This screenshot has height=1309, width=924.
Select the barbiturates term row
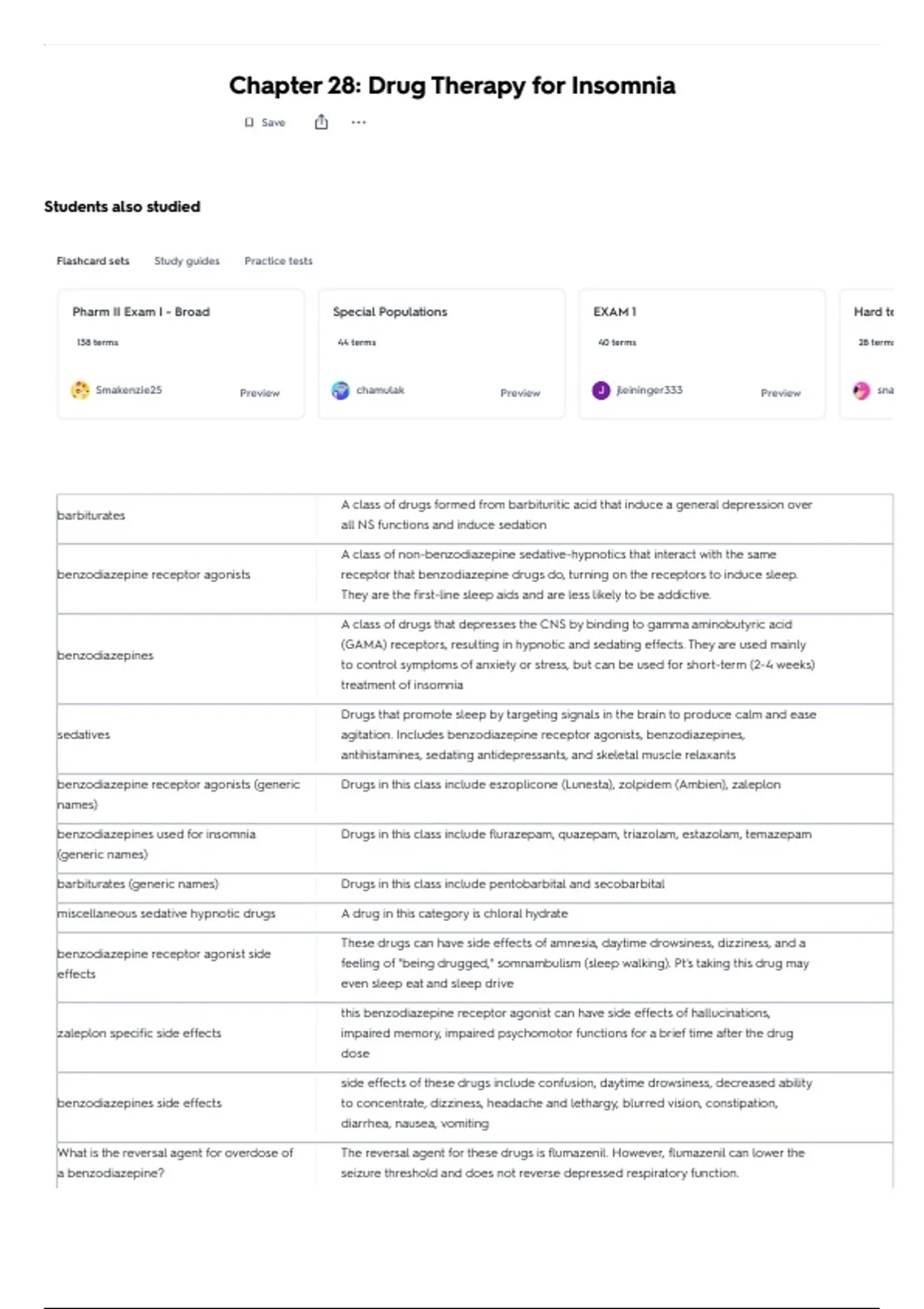474,515
